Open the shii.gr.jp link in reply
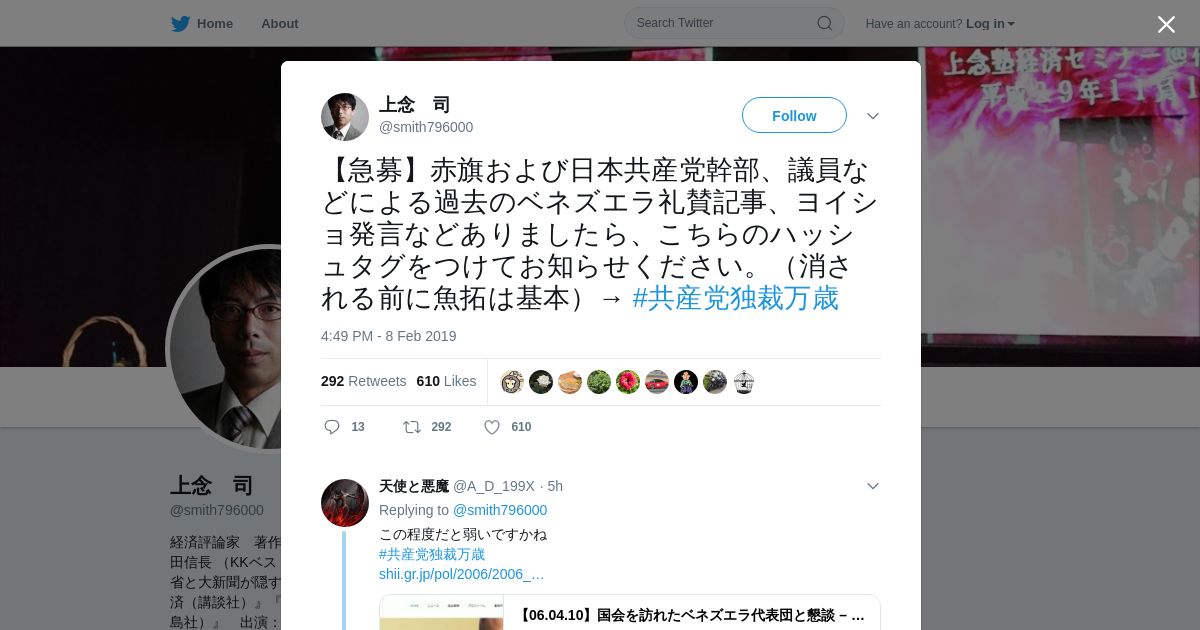Viewport: 1200px width, 630px height. 462,574
